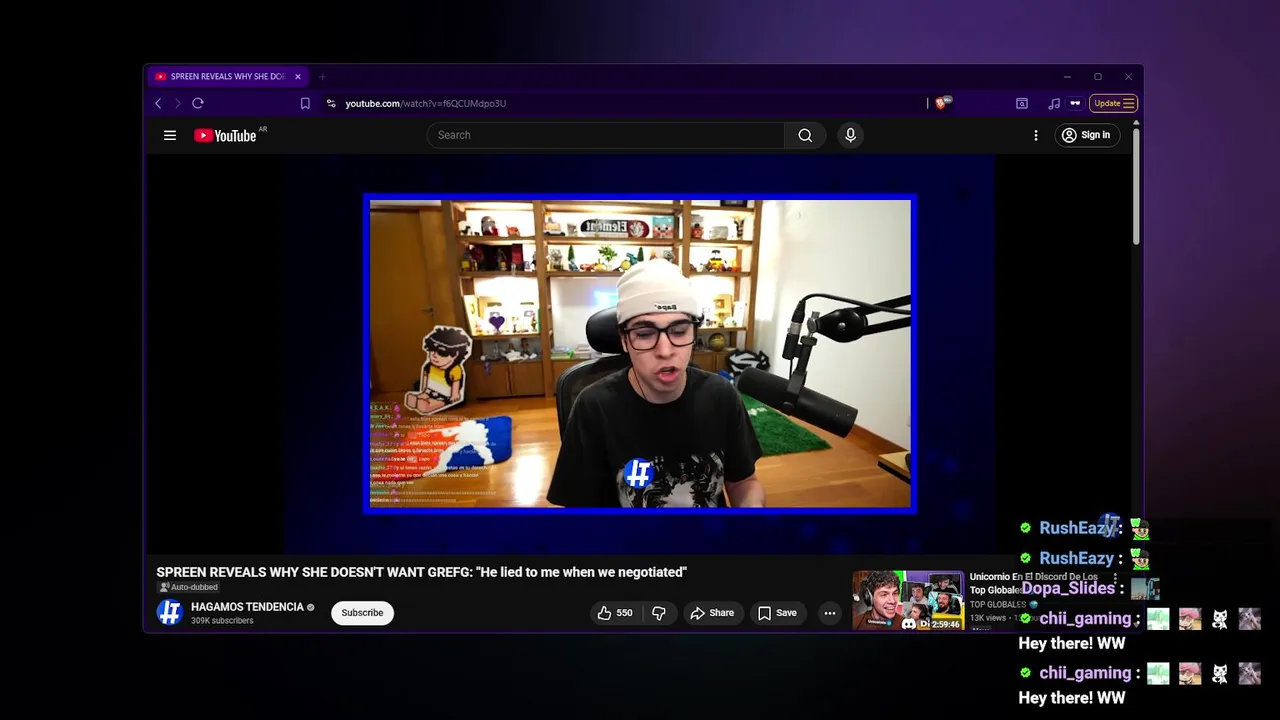1280x720 pixels.
Task: Open the Brave Shields lion icon
Action: tap(941, 103)
